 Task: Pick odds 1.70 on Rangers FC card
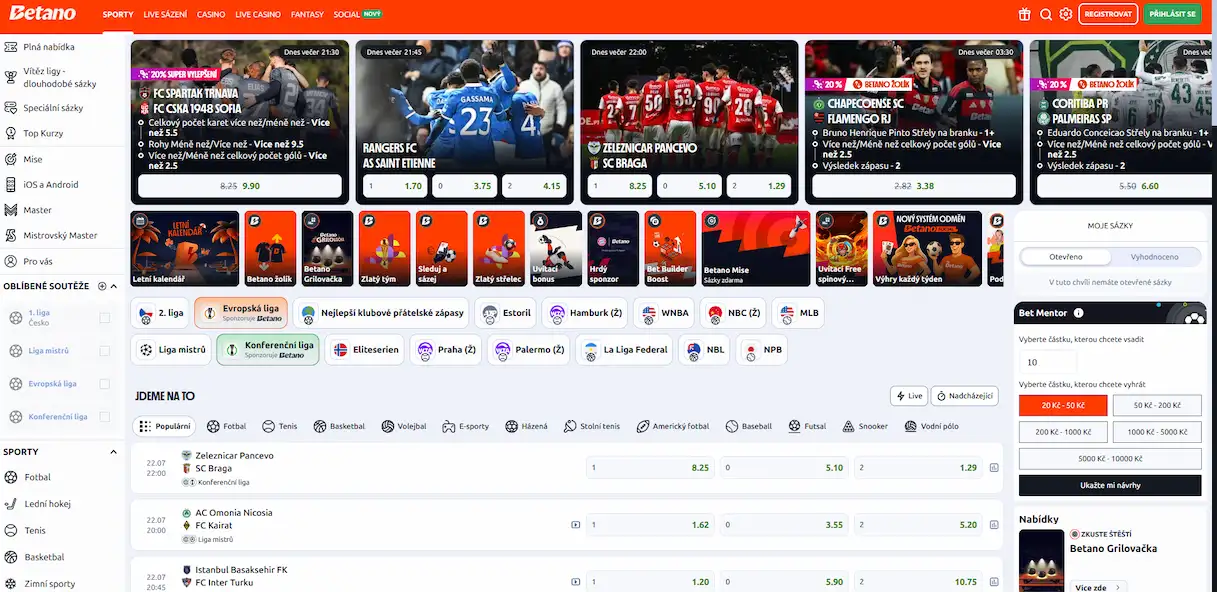(396, 186)
